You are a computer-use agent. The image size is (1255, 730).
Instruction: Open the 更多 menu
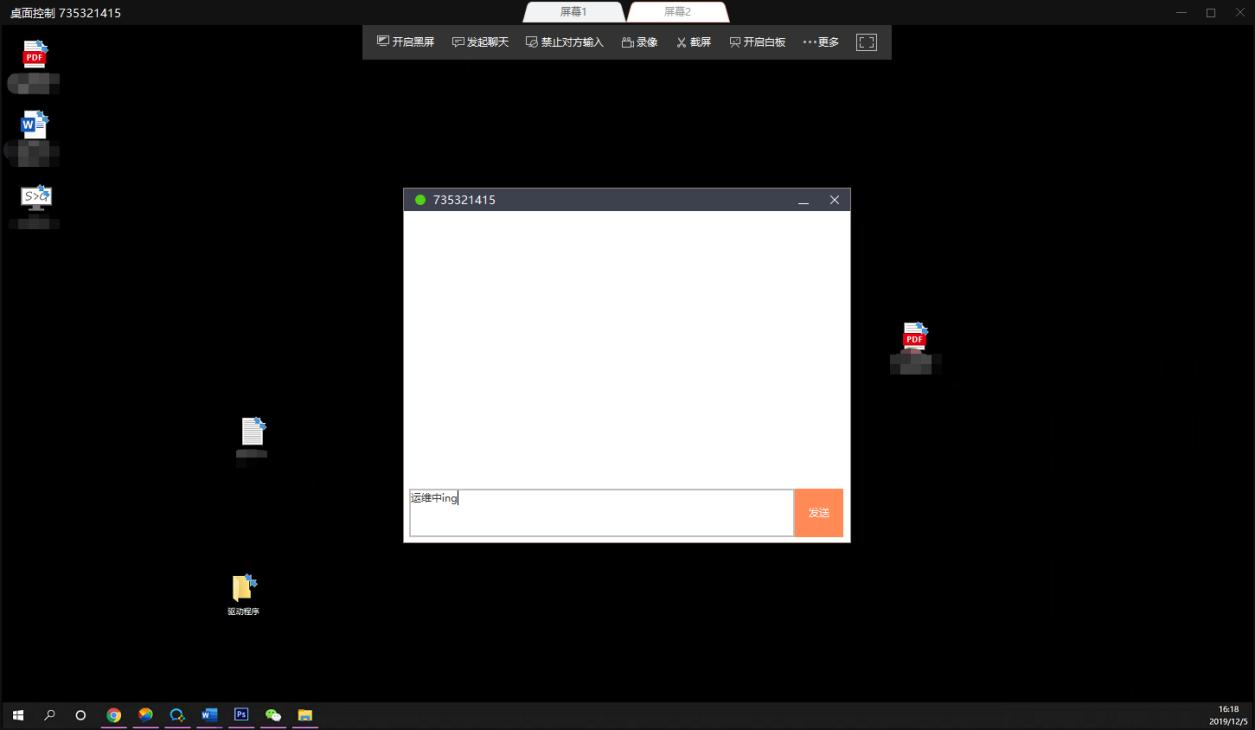[821, 42]
